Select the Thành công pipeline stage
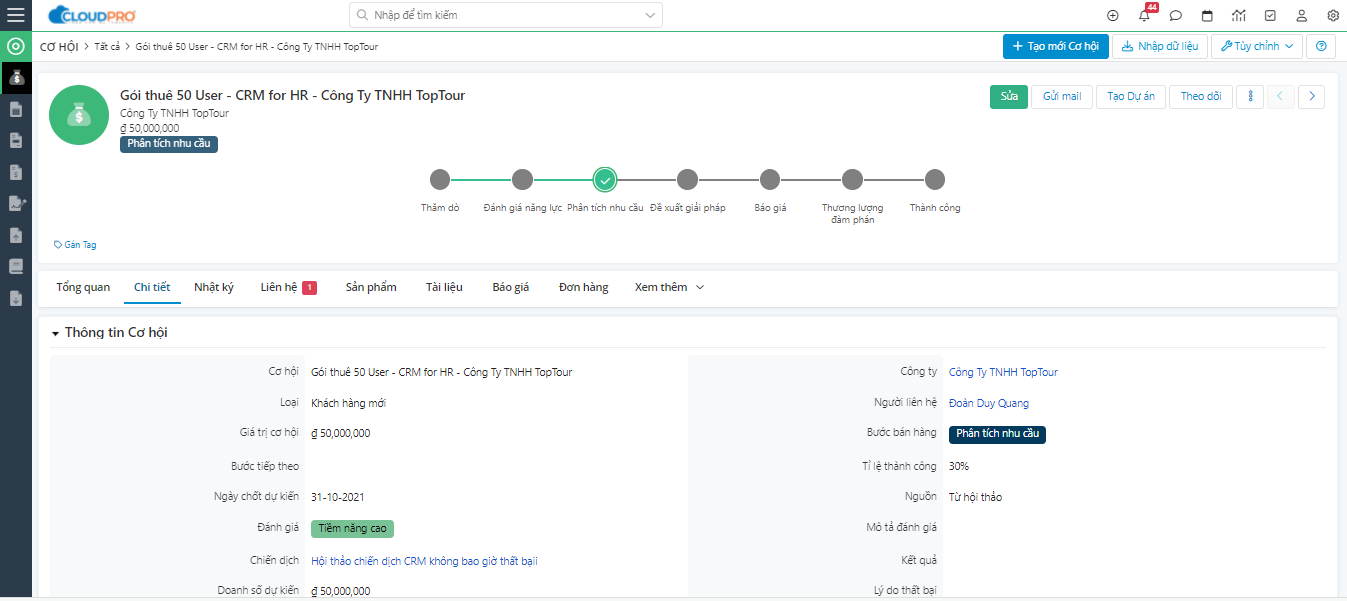 tap(934, 180)
